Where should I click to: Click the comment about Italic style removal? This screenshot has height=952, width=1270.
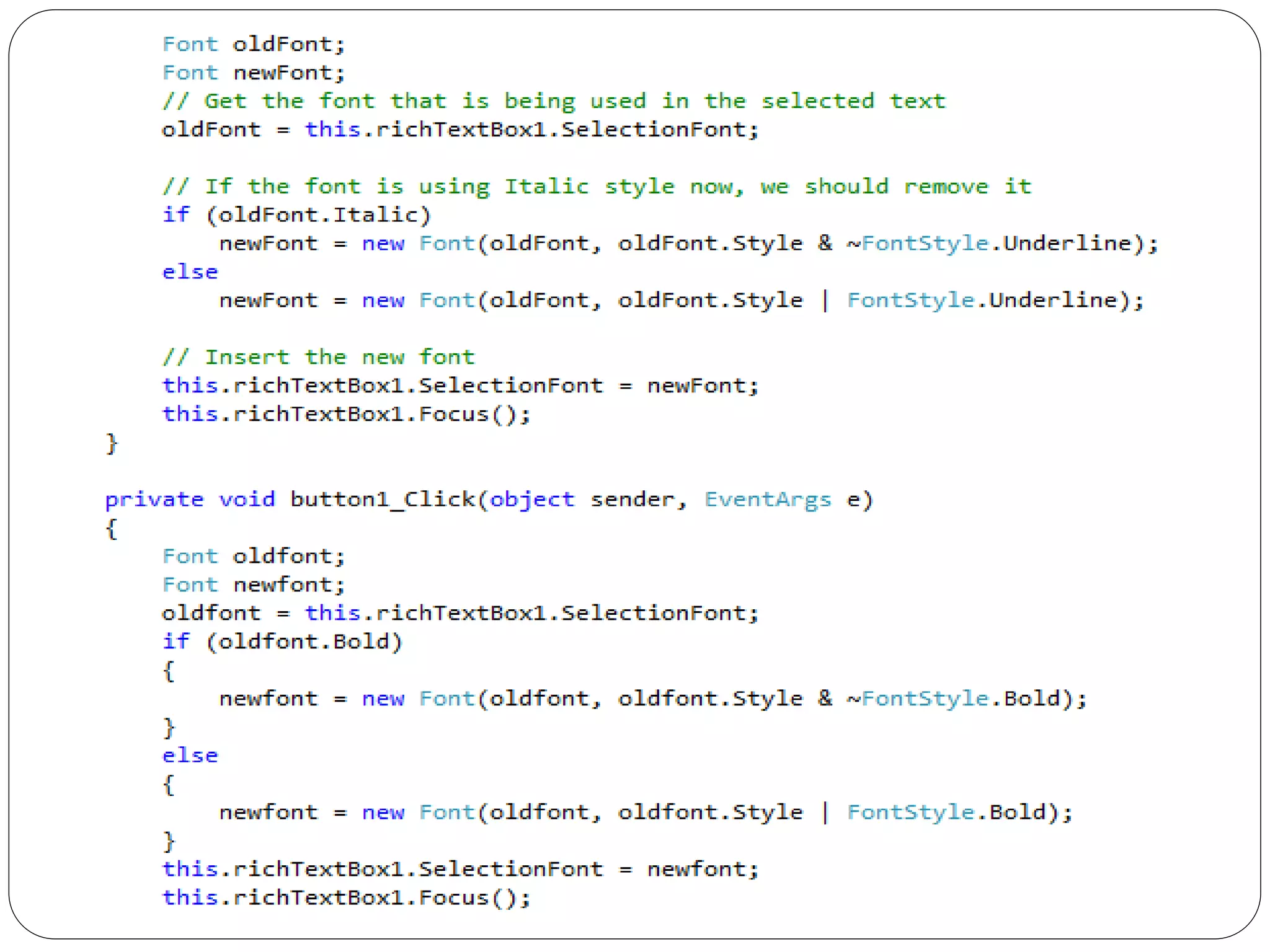(597, 187)
